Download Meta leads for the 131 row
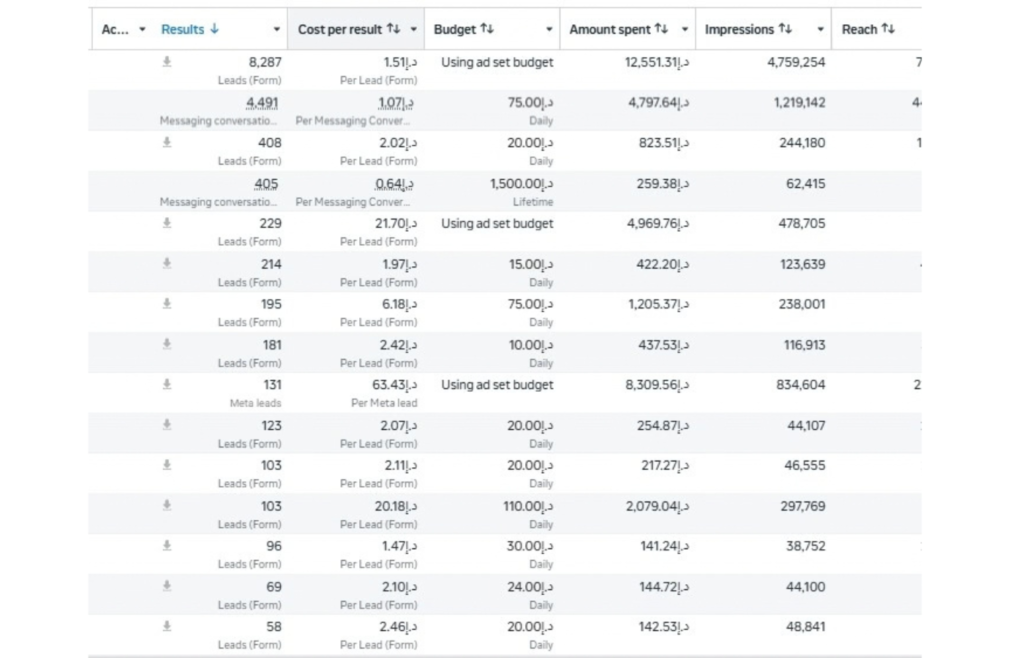 pyautogui.click(x=167, y=384)
